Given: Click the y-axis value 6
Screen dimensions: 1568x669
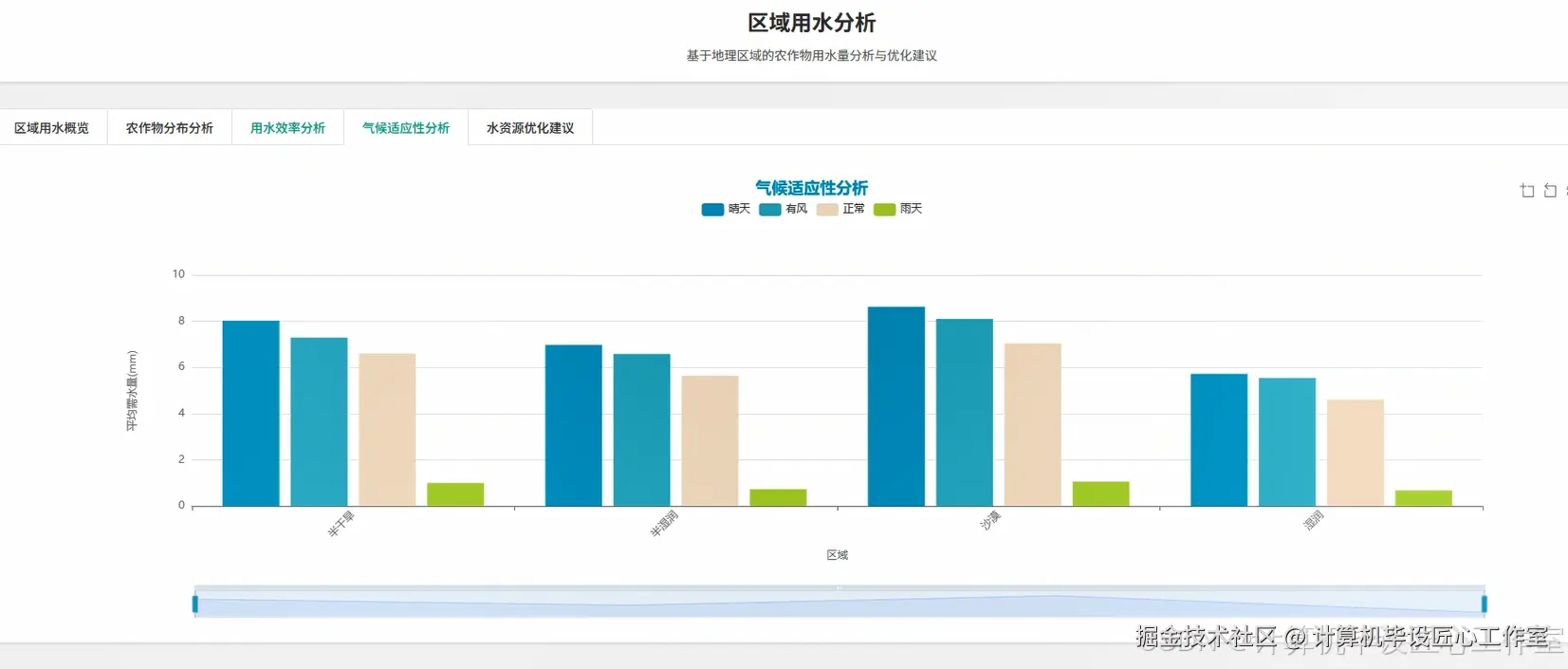Looking at the screenshot, I should [x=182, y=366].
